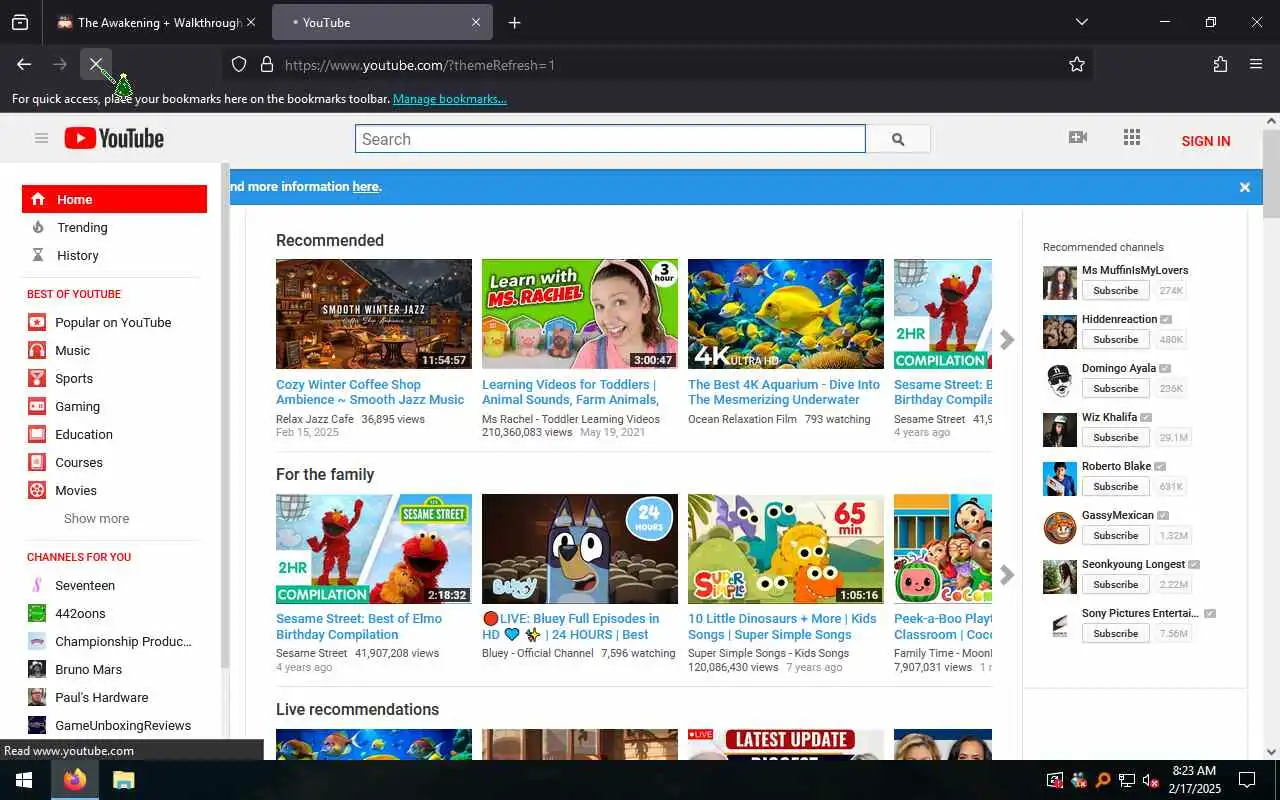Open Cozy Winter Coffee Shop Ambience title
The image size is (1280, 800).
[370, 392]
